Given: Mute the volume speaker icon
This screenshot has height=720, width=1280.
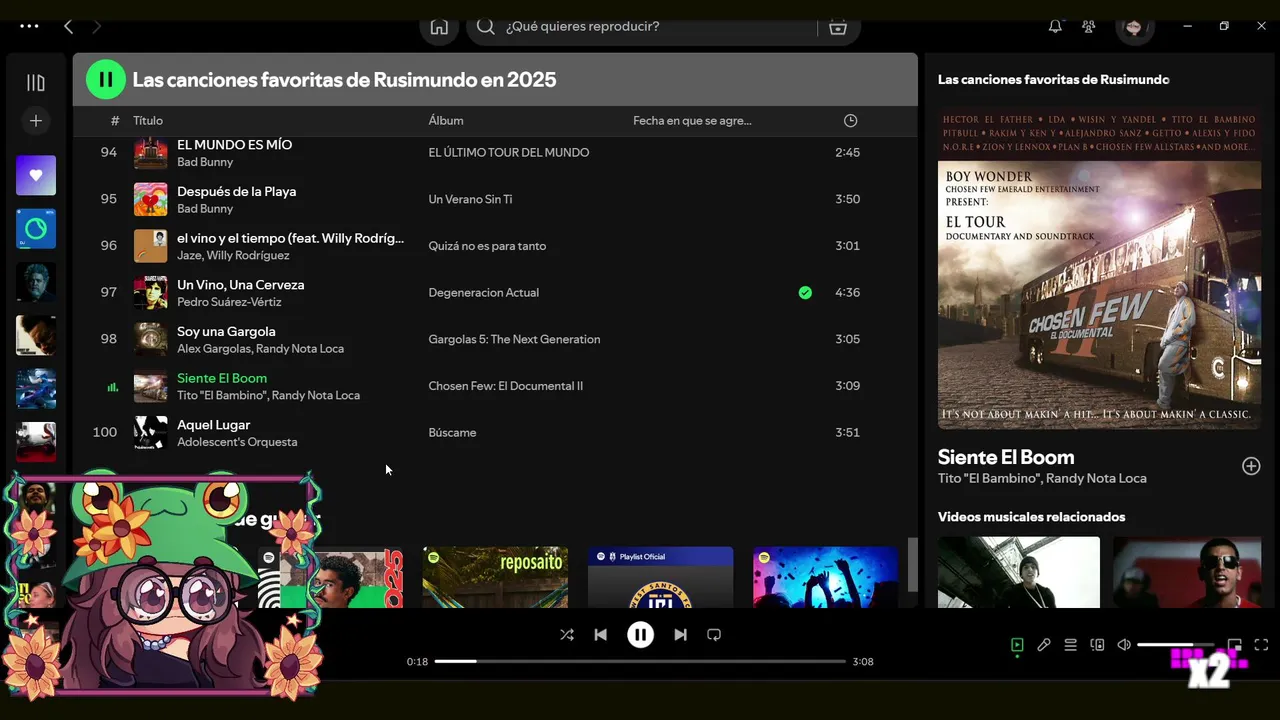Looking at the screenshot, I should click(1124, 645).
